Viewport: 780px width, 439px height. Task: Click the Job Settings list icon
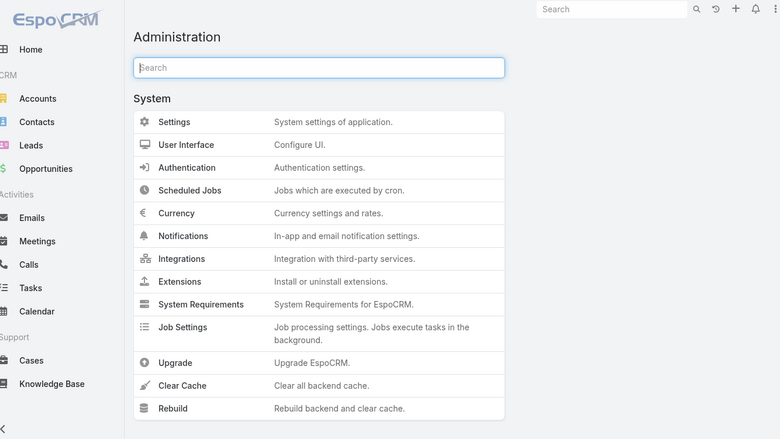[x=144, y=327]
